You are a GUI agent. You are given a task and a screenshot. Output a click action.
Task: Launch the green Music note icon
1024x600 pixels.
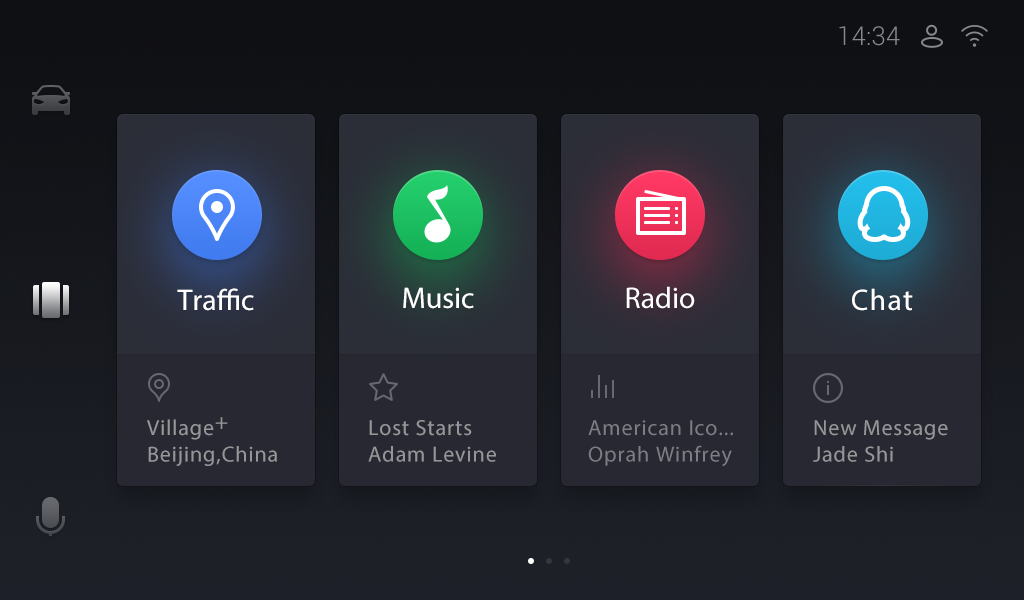438,215
